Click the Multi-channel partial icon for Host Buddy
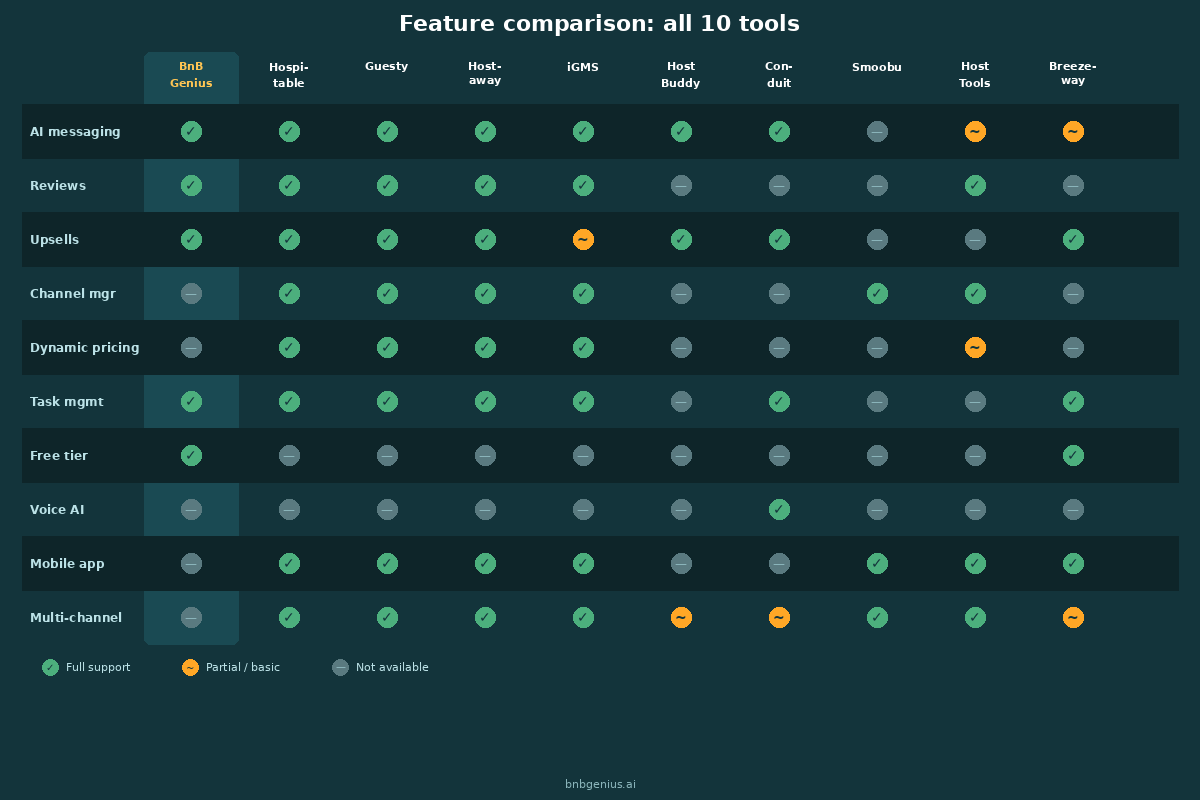Screen dimensions: 1200x800 [681, 617]
